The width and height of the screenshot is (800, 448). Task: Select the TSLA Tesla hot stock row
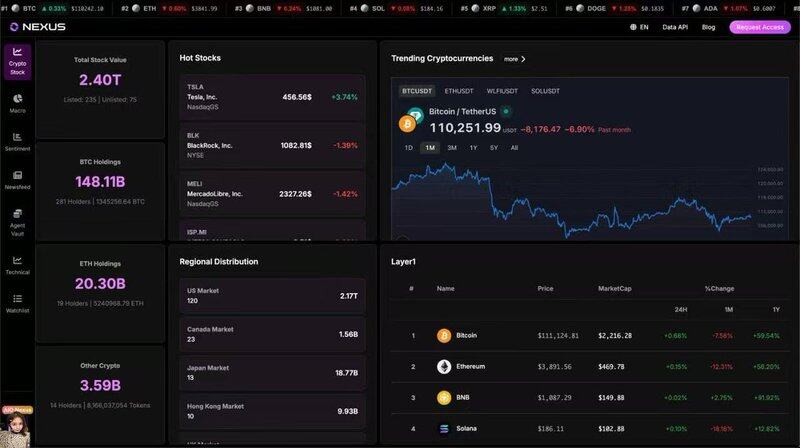(272, 97)
